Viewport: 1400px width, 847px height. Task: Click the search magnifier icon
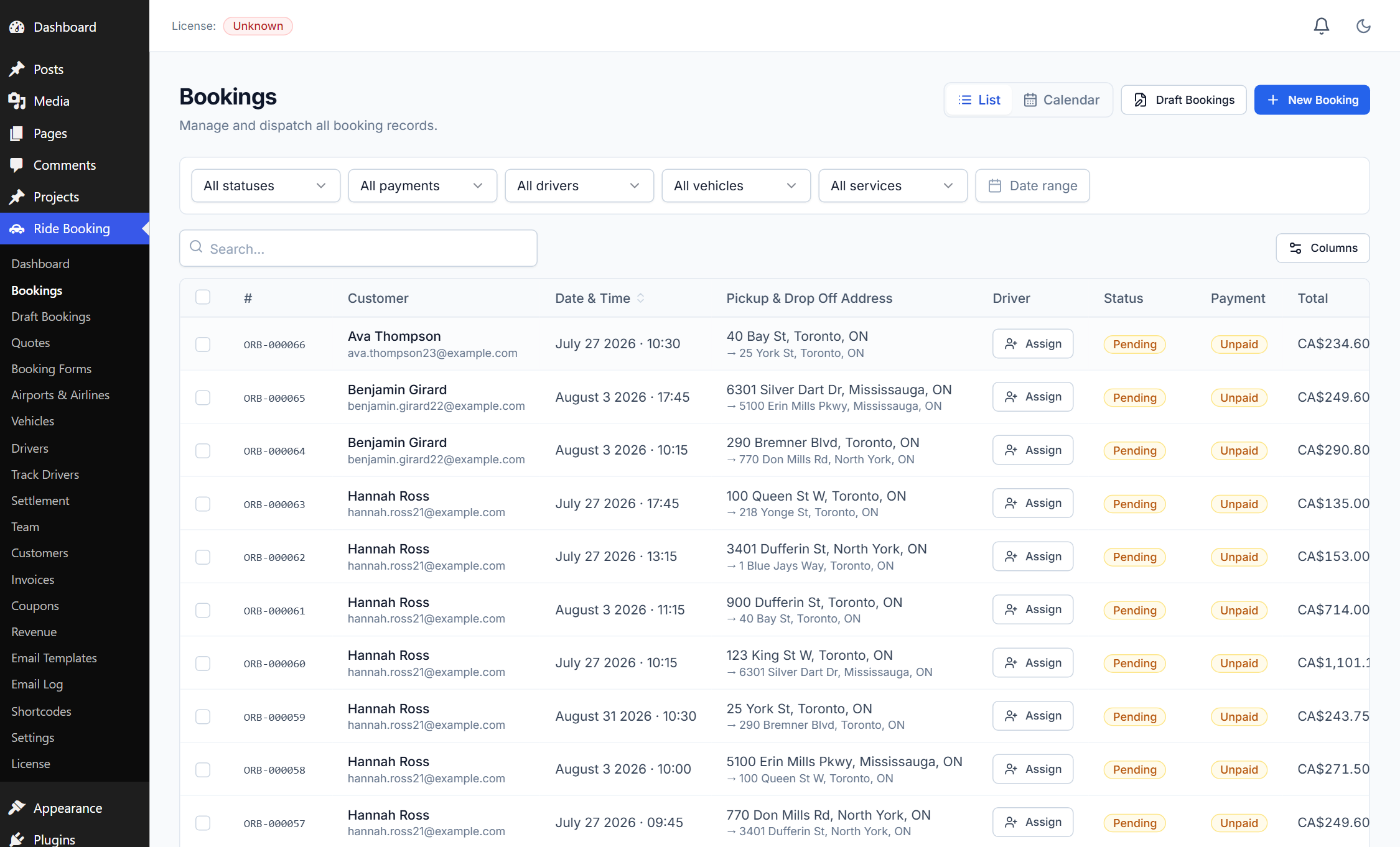click(x=196, y=248)
